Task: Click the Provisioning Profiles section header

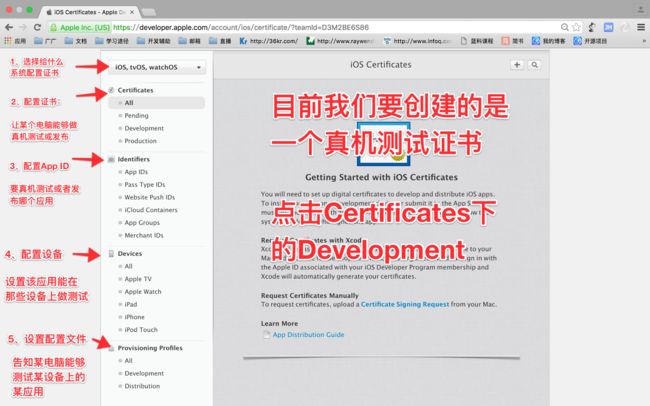Action: (x=150, y=348)
